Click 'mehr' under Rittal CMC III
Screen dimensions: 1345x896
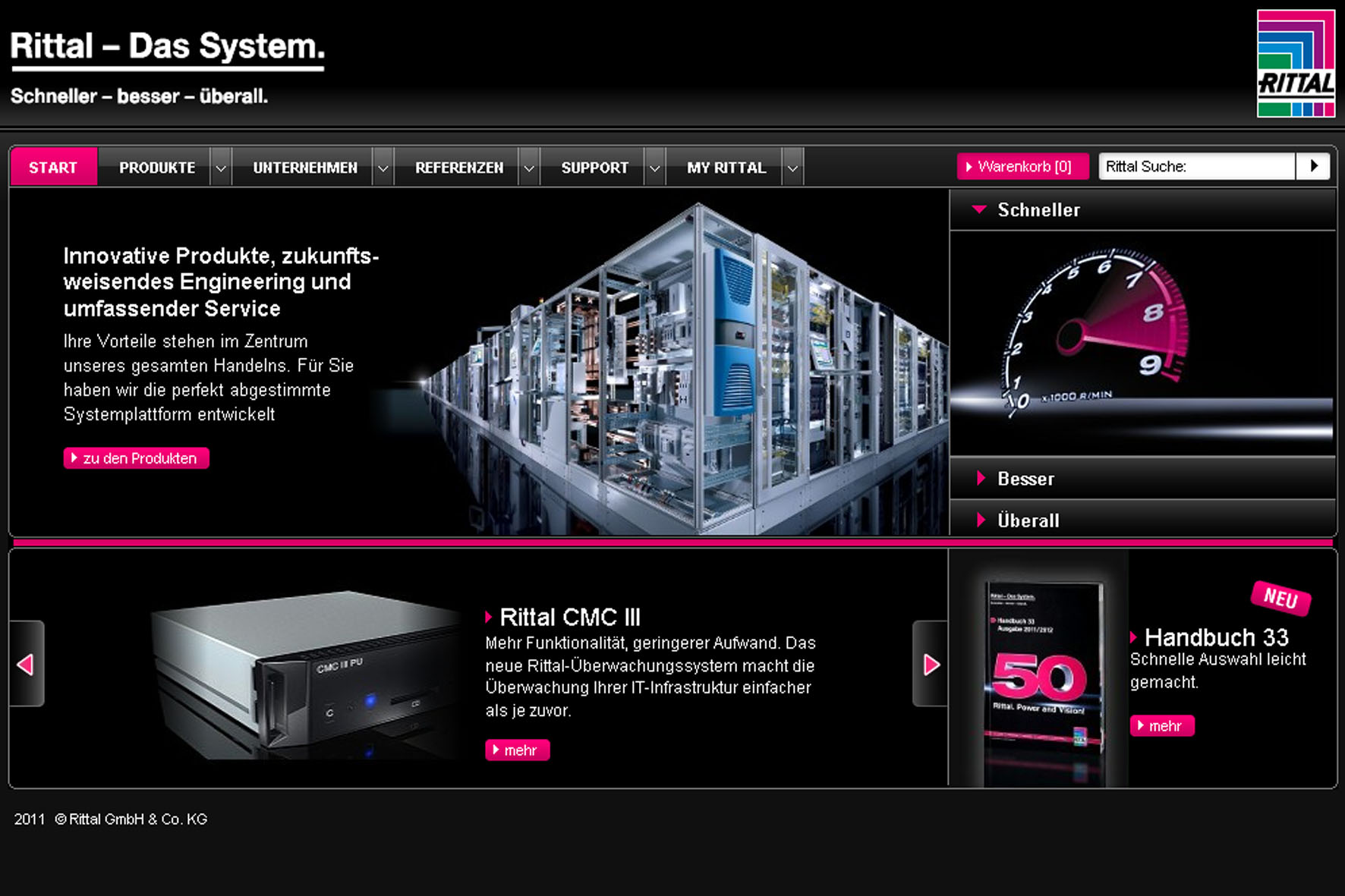(x=518, y=750)
